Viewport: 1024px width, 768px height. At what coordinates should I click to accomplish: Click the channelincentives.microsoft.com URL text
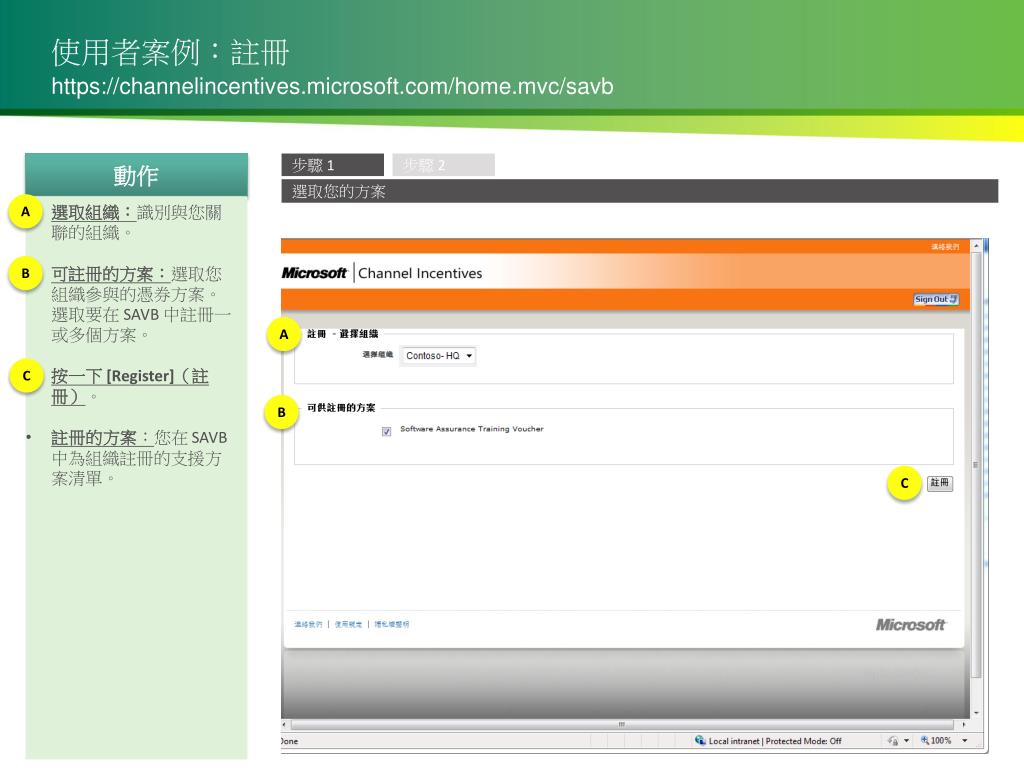pos(332,86)
